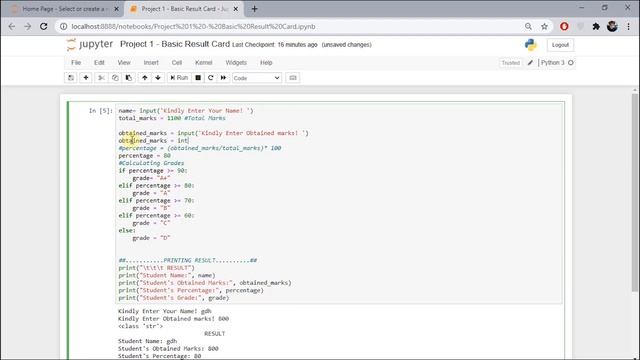The width and height of the screenshot is (640, 360).
Task: Click the Python 3 kernel indicator circle
Action: point(571,62)
